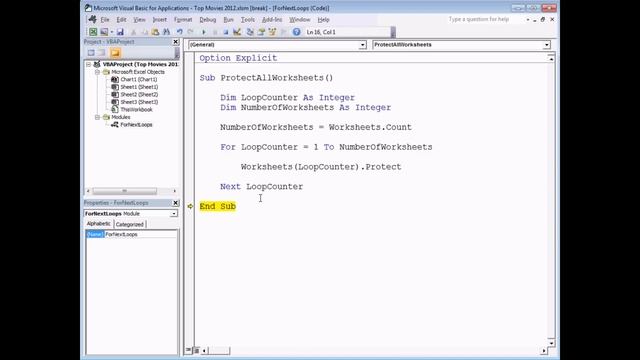640x360 pixels.
Task: Click the highlighted End Sub line
Action: click(218, 206)
